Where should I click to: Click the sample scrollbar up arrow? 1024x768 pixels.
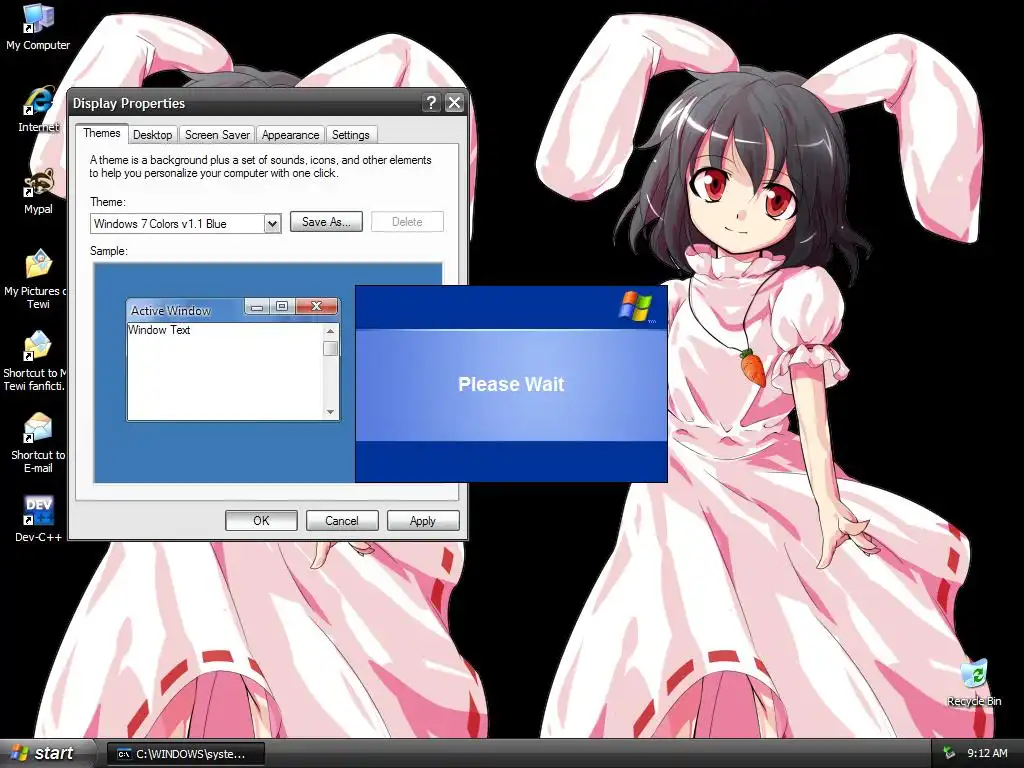[330, 331]
